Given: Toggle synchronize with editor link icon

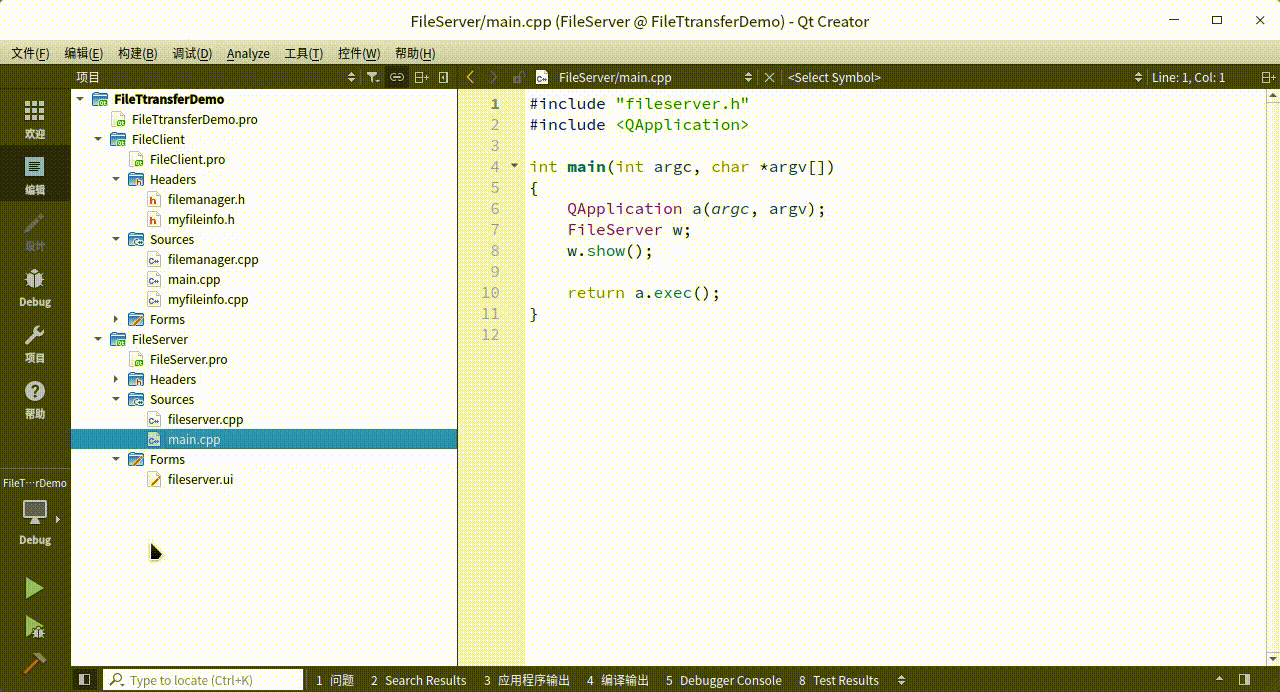Looking at the screenshot, I should click(397, 77).
